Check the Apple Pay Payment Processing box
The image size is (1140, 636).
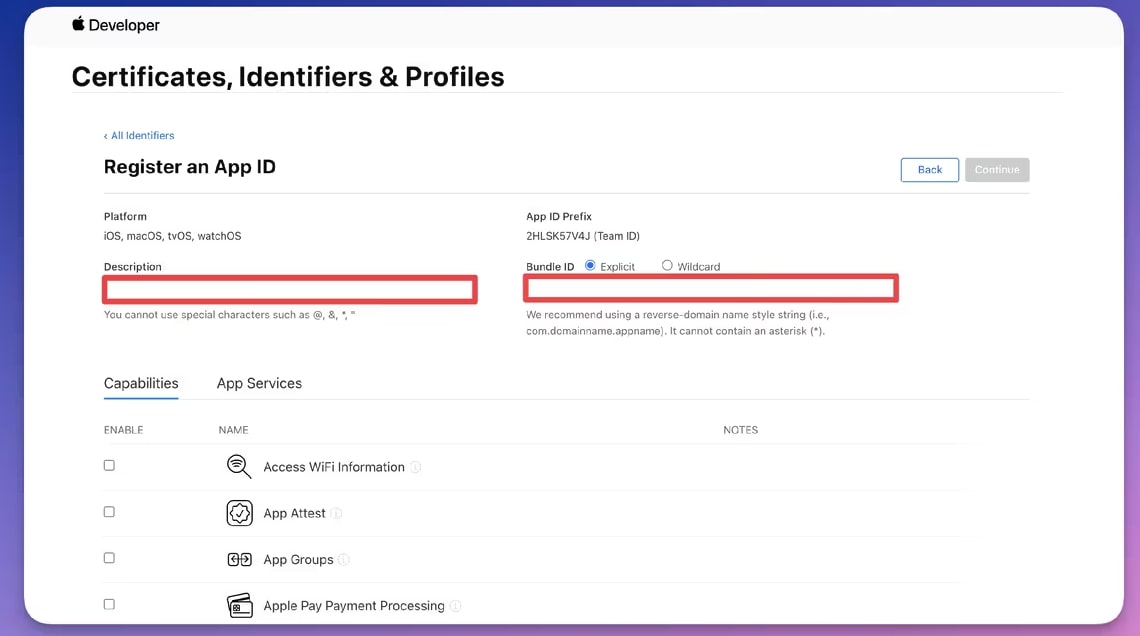click(109, 604)
